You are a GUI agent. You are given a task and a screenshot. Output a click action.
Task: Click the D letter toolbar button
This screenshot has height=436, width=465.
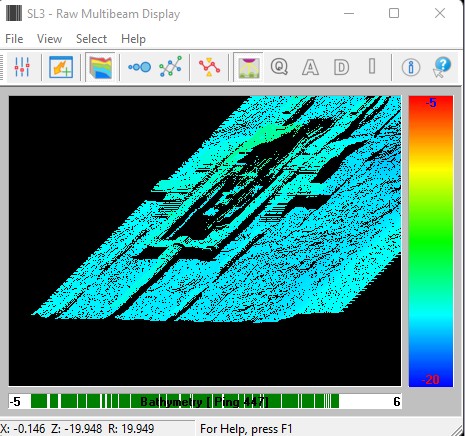(341, 67)
